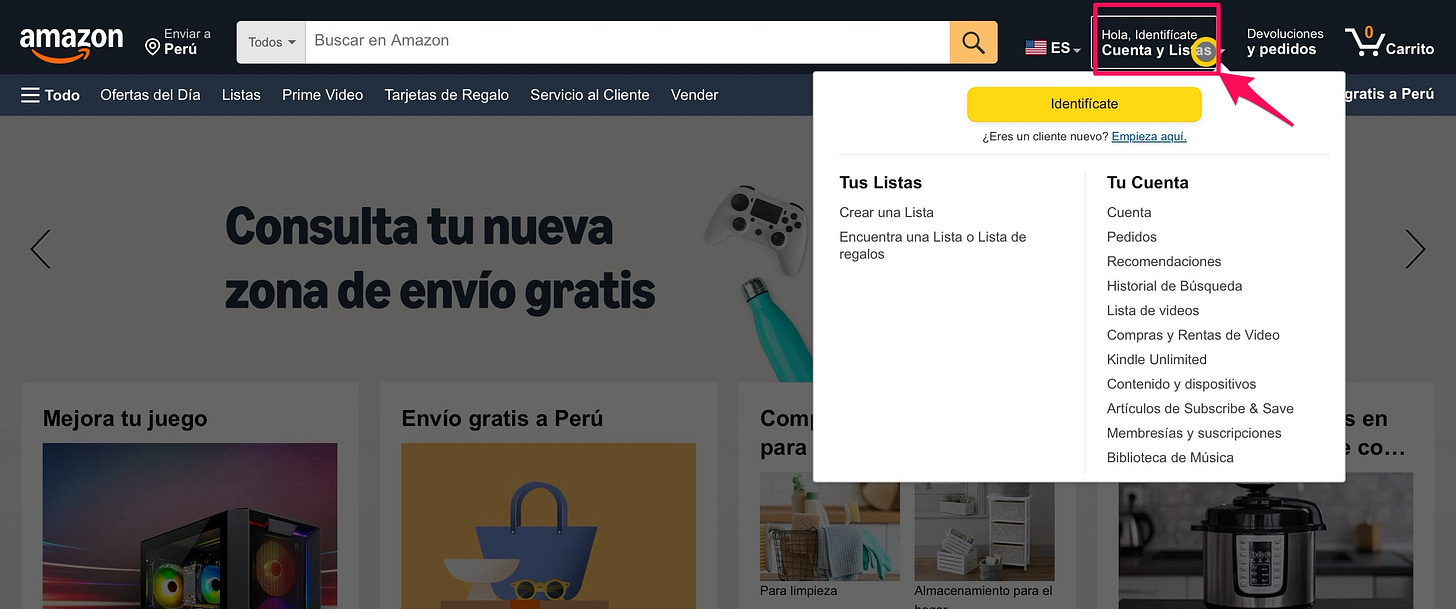The height and width of the screenshot is (609, 1456).
Task: Select Encuentra una Lista o Lista de regalos
Action: (933, 245)
